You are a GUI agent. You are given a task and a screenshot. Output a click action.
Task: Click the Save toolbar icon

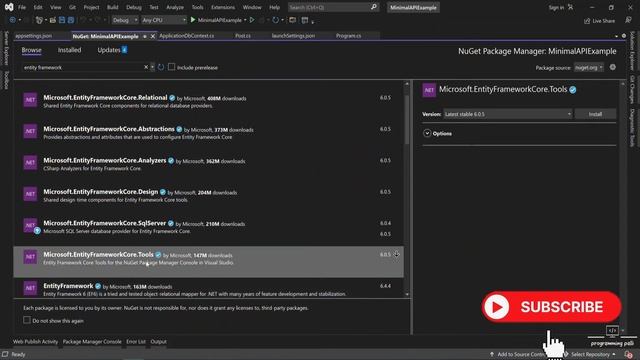[x=62, y=20]
